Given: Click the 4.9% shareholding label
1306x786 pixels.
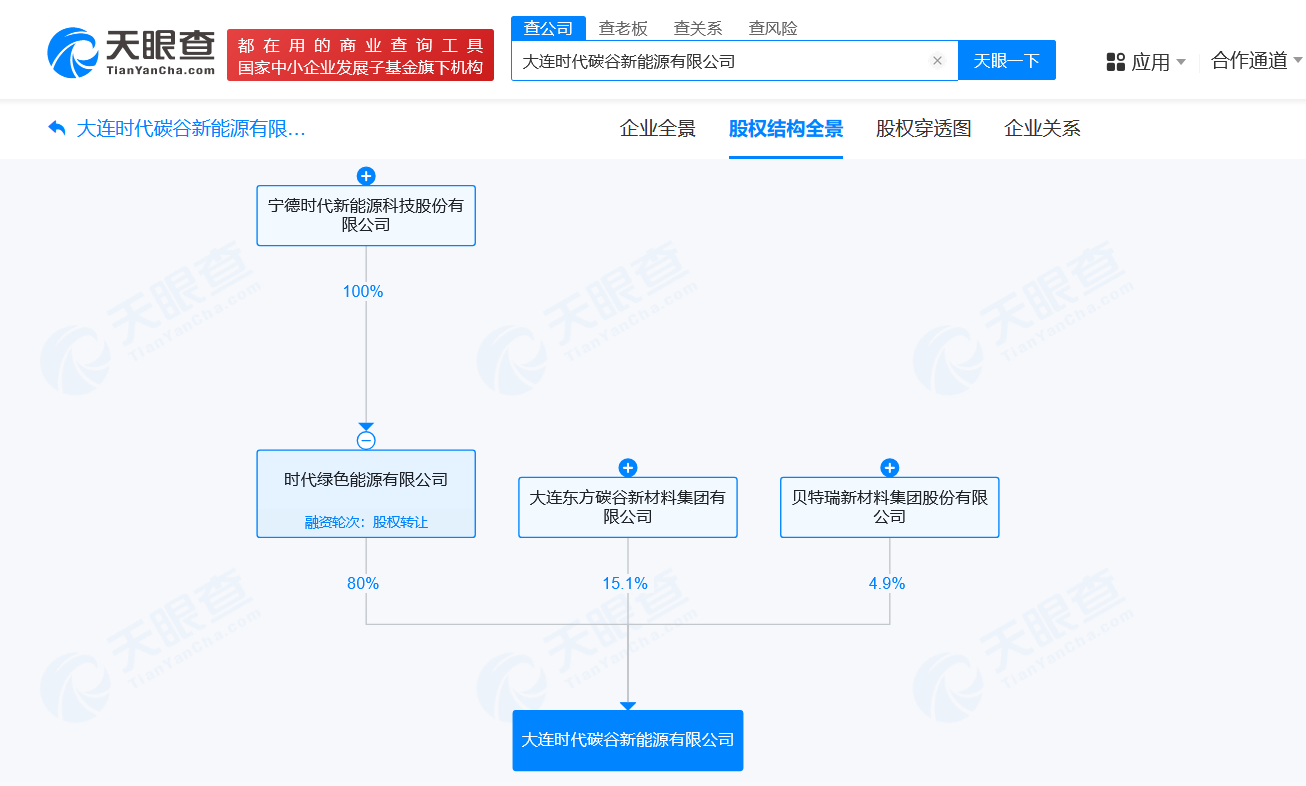Looking at the screenshot, I should pyautogui.click(x=887, y=584).
